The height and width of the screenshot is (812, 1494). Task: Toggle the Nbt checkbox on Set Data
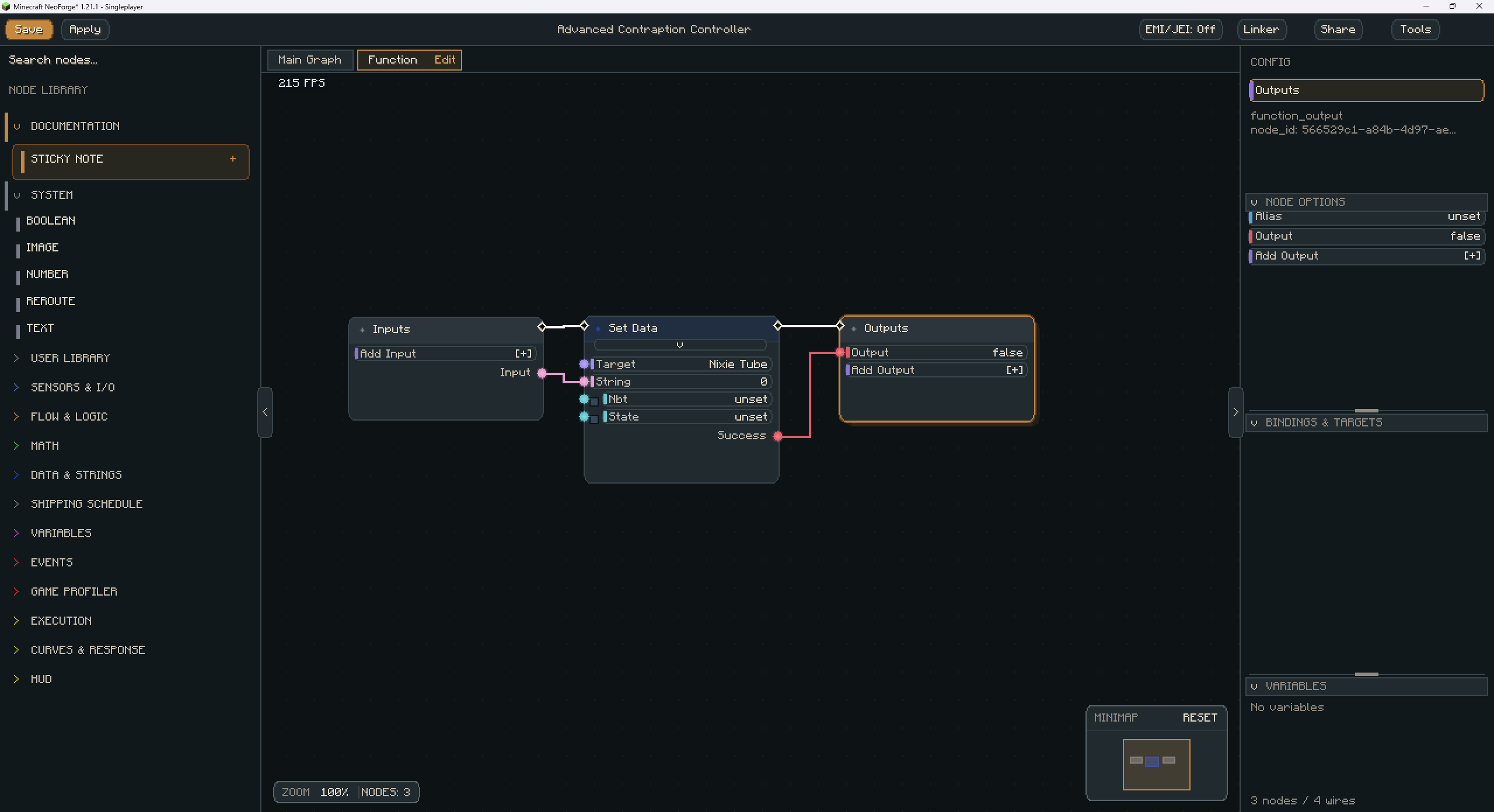594,401
